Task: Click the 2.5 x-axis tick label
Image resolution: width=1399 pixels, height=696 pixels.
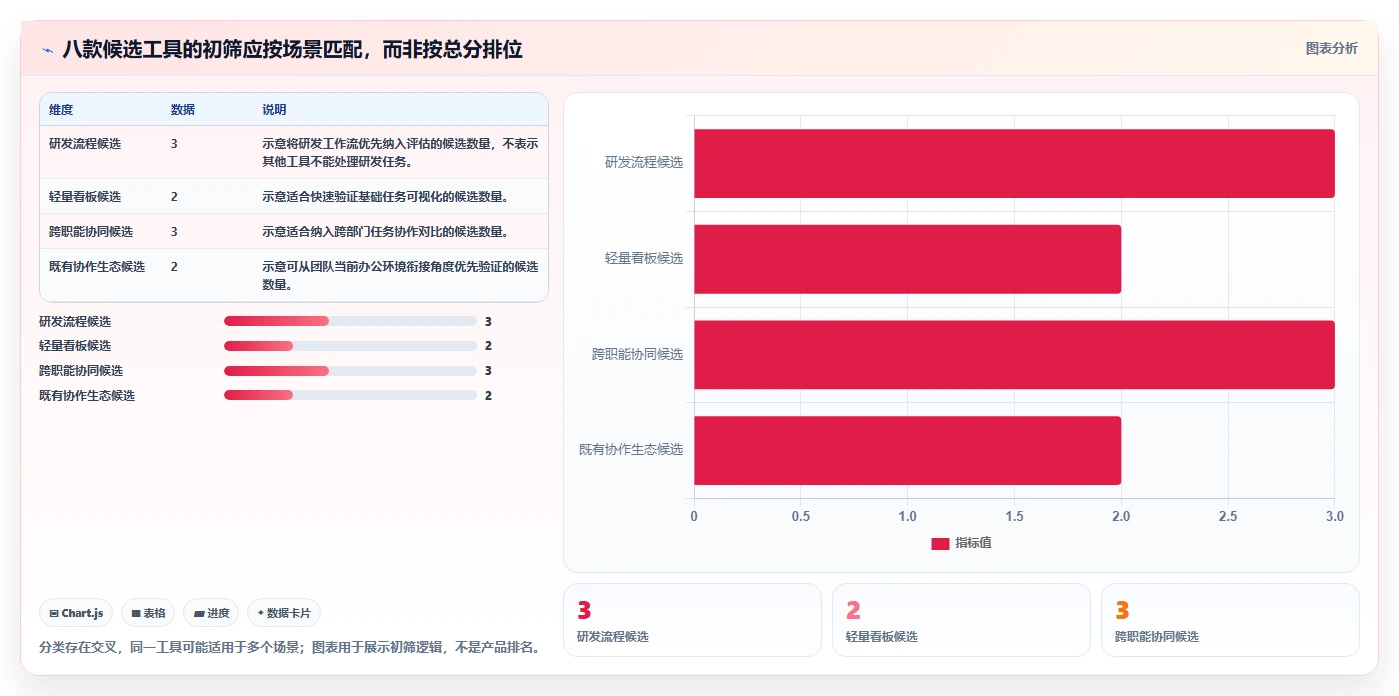Action: point(1228,517)
